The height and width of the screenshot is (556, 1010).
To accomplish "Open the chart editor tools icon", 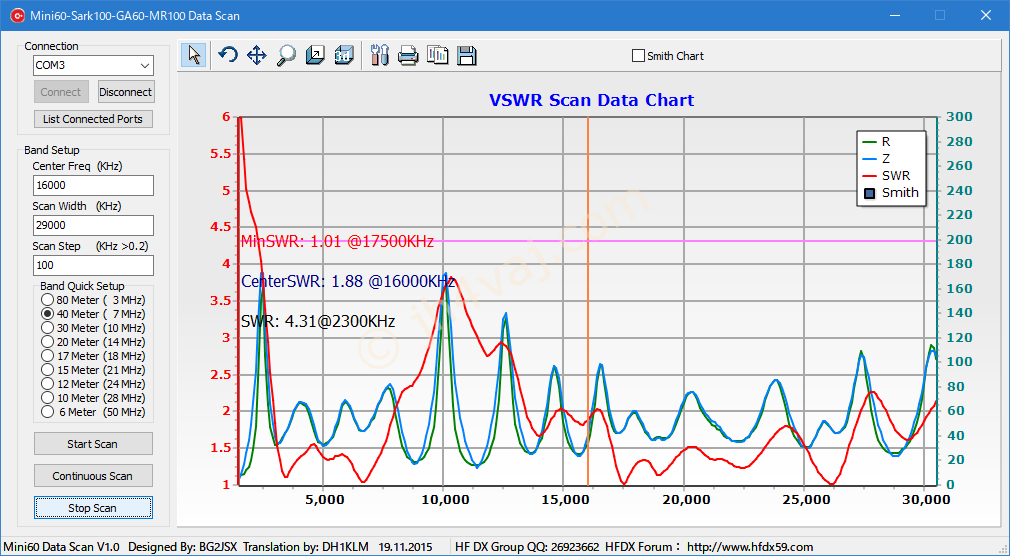I will coord(380,55).
